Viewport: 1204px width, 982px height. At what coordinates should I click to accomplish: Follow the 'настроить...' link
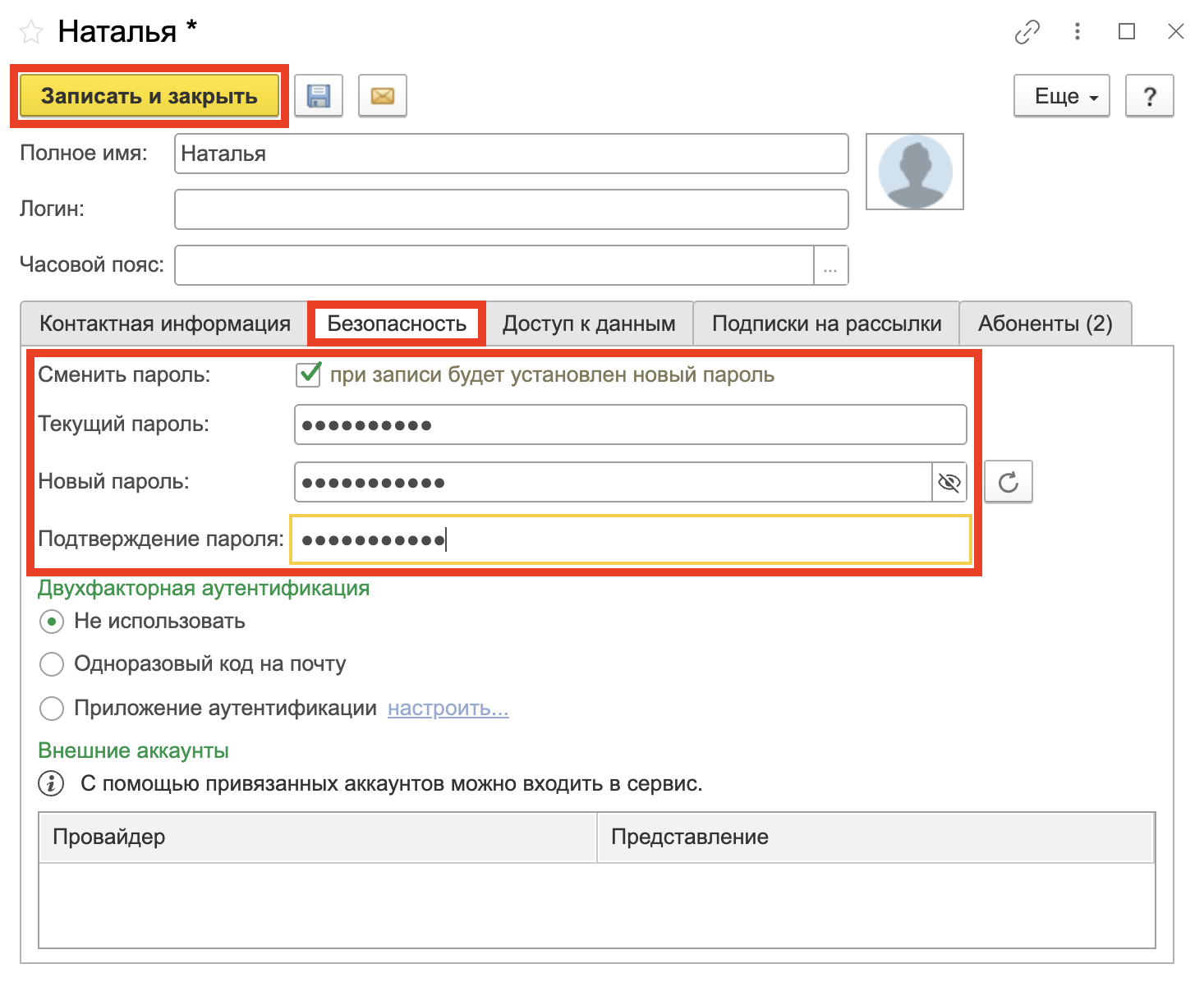(x=448, y=709)
